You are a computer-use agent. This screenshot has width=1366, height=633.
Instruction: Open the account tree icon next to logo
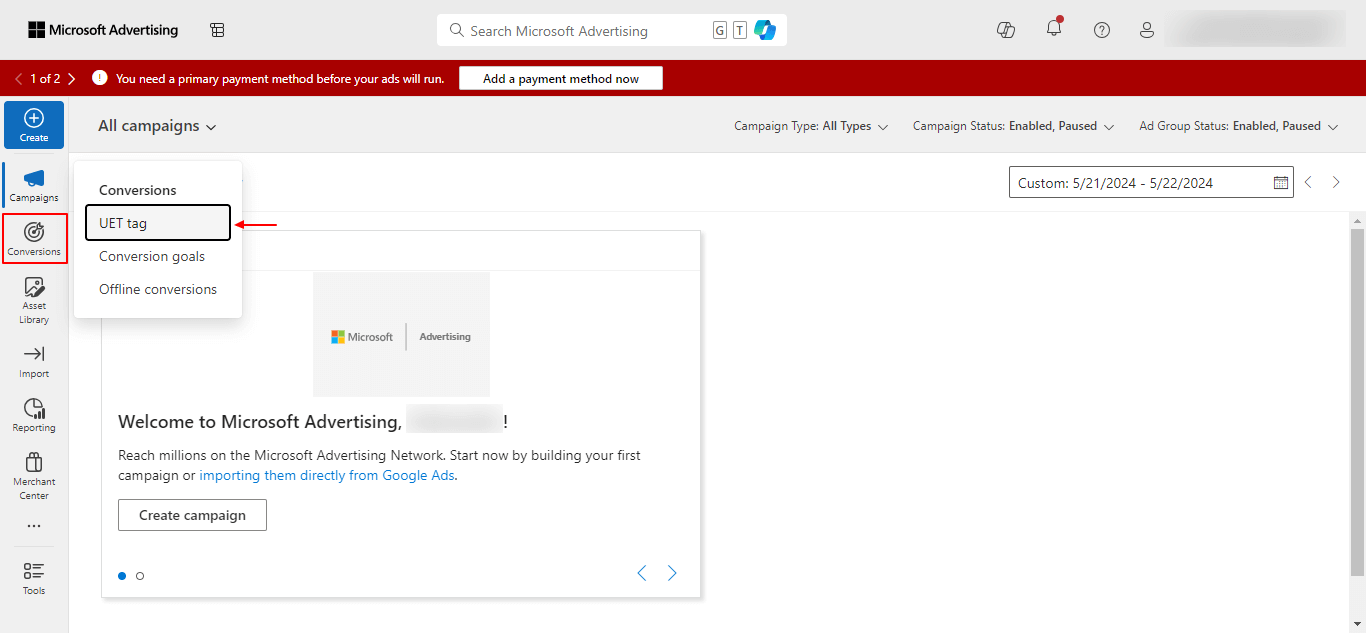coord(217,30)
